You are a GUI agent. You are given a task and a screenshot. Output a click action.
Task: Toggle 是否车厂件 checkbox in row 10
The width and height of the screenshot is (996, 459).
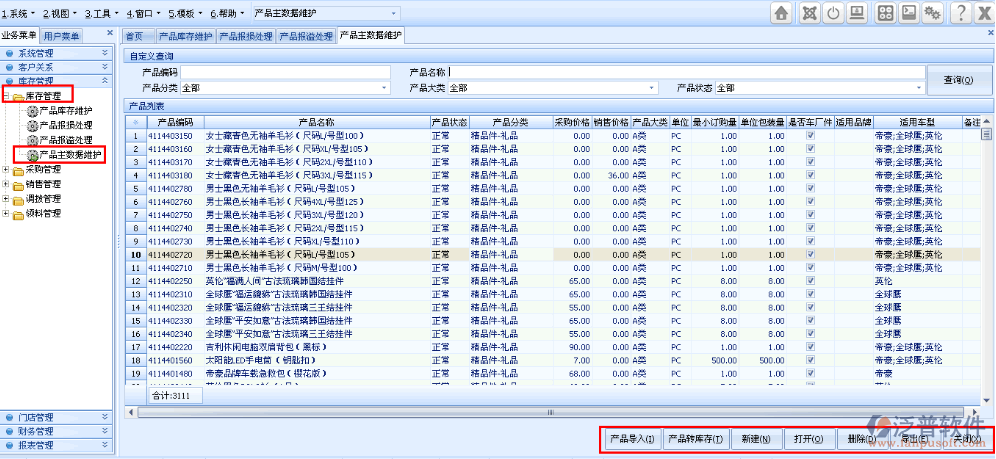(811, 255)
